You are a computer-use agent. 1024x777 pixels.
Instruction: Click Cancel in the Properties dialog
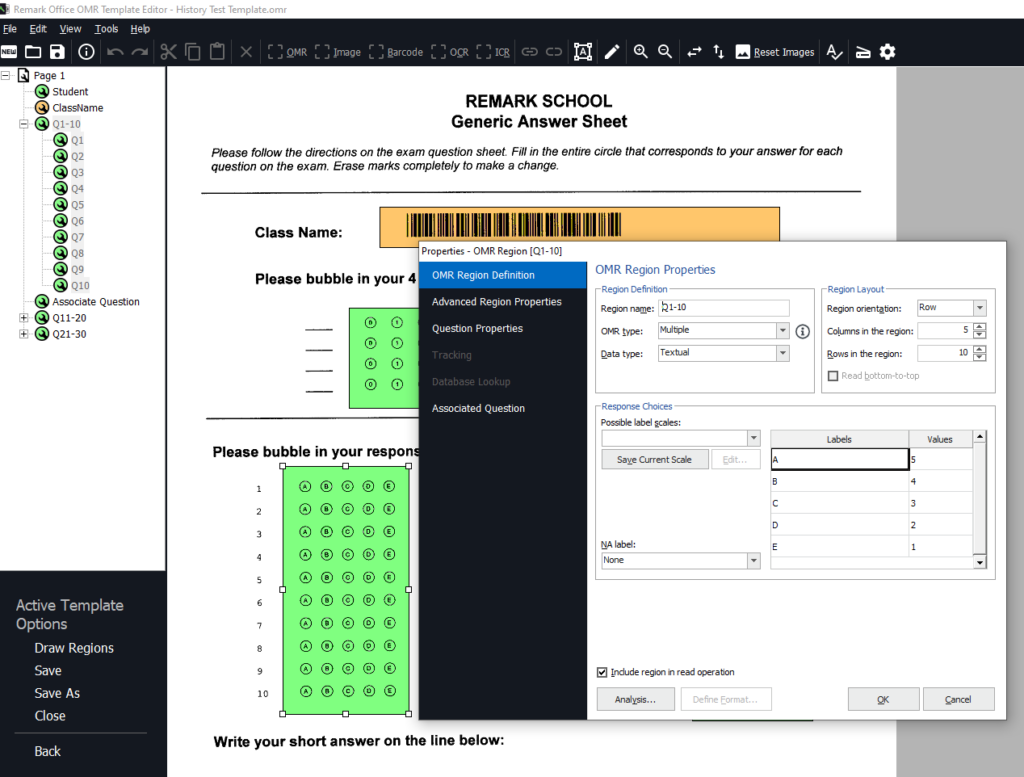(958, 699)
